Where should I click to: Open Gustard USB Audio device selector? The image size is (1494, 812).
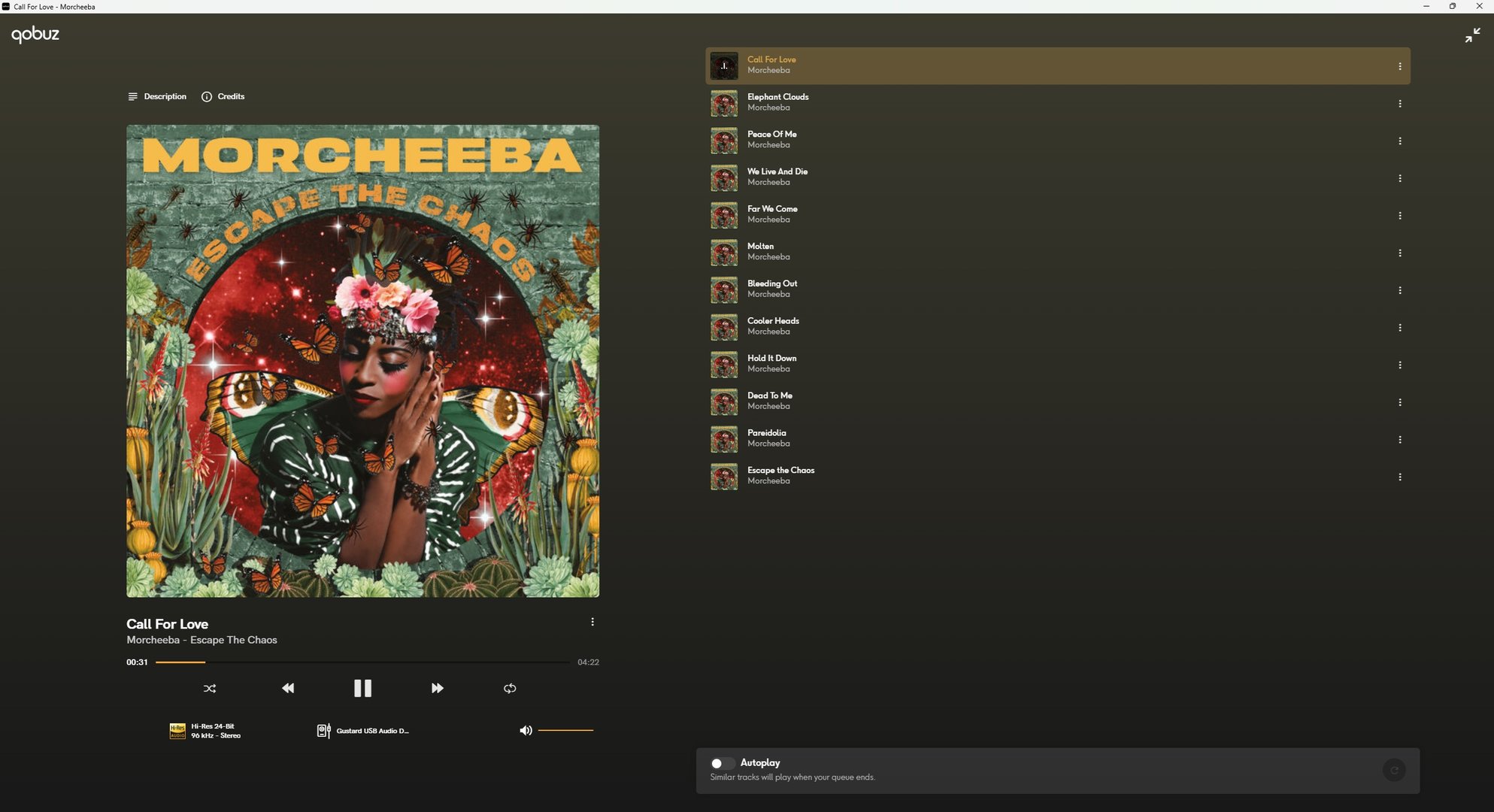tap(364, 731)
